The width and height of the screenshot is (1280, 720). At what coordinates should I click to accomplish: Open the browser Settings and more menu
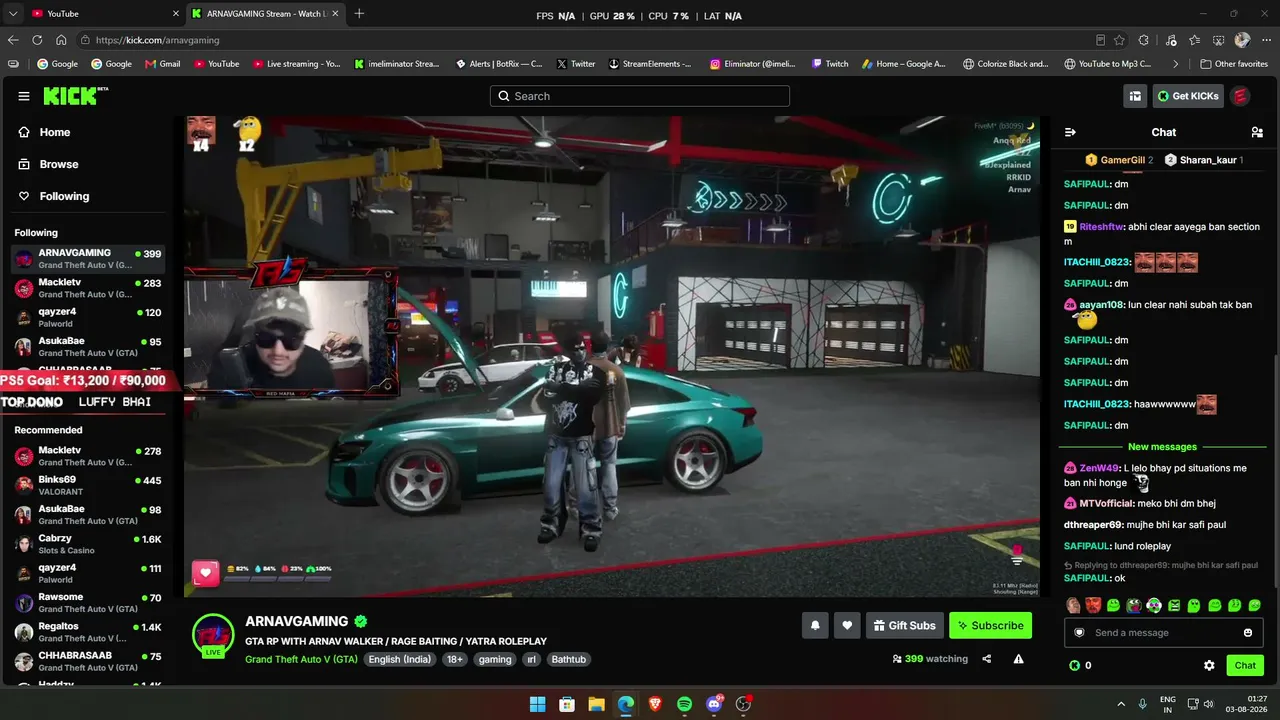tap(1265, 40)
